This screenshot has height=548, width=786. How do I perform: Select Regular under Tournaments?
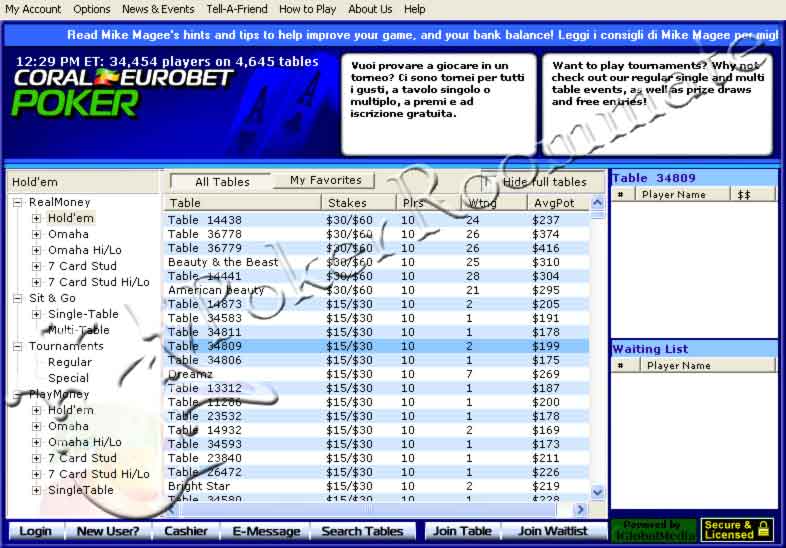[70, 362]
